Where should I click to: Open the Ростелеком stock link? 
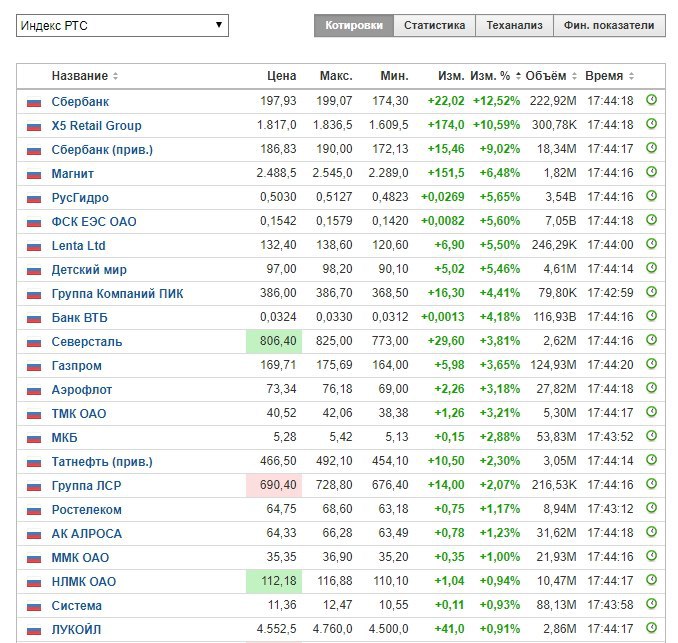(x=86, y=510)
